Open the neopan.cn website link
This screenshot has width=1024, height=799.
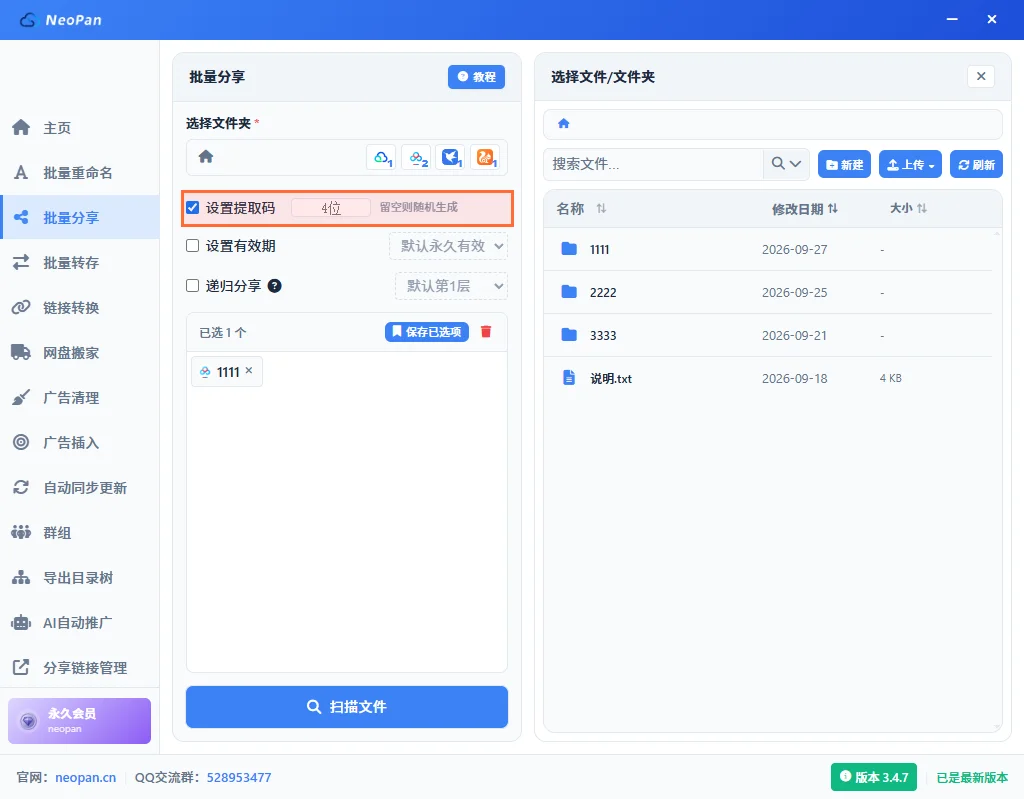point(86,777)
